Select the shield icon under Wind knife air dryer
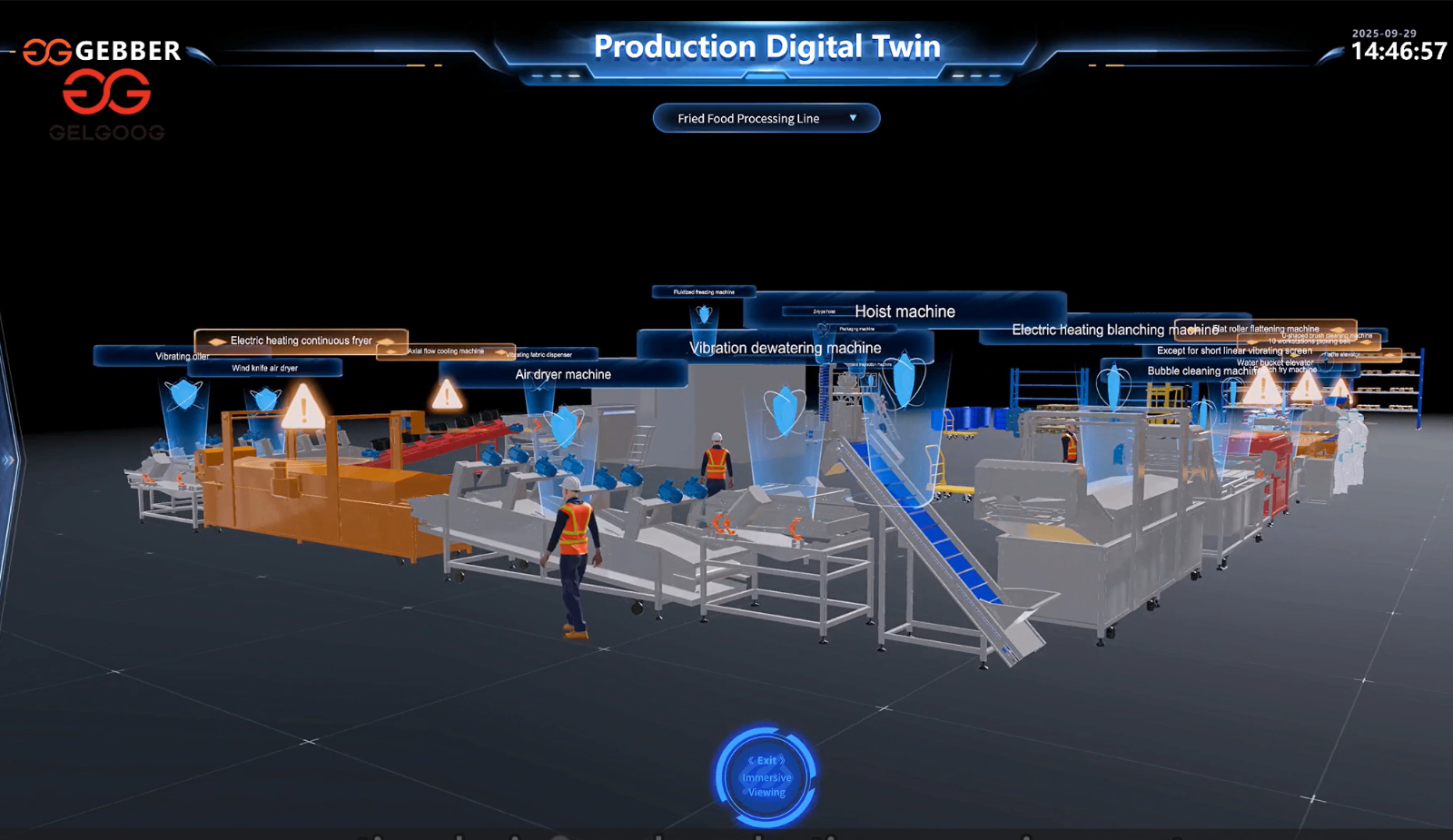The width and height of the screenshot is (1453, 840). pyautogui.click(x=265, y=400)
